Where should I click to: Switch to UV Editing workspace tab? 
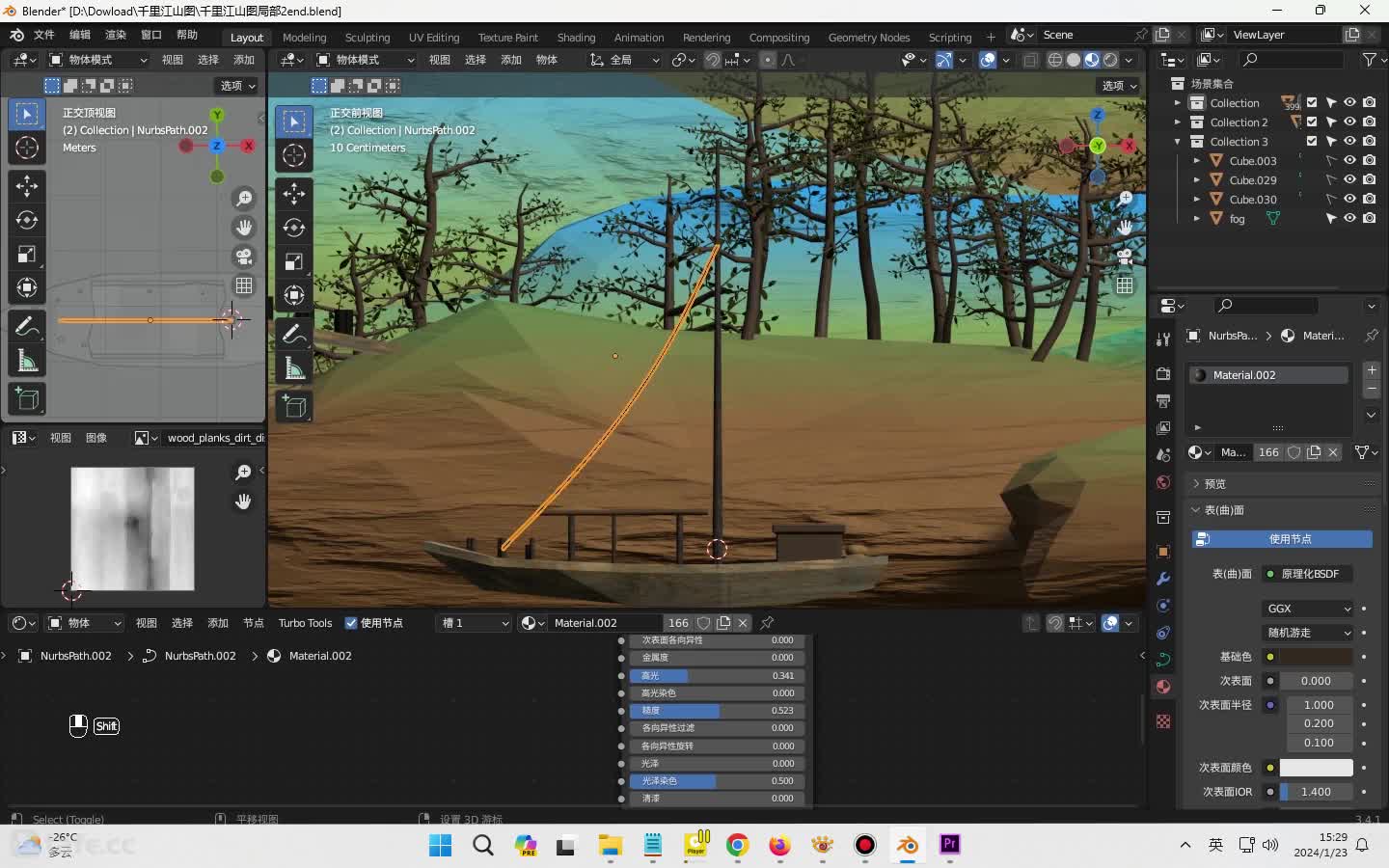click(x=434, y=38)
